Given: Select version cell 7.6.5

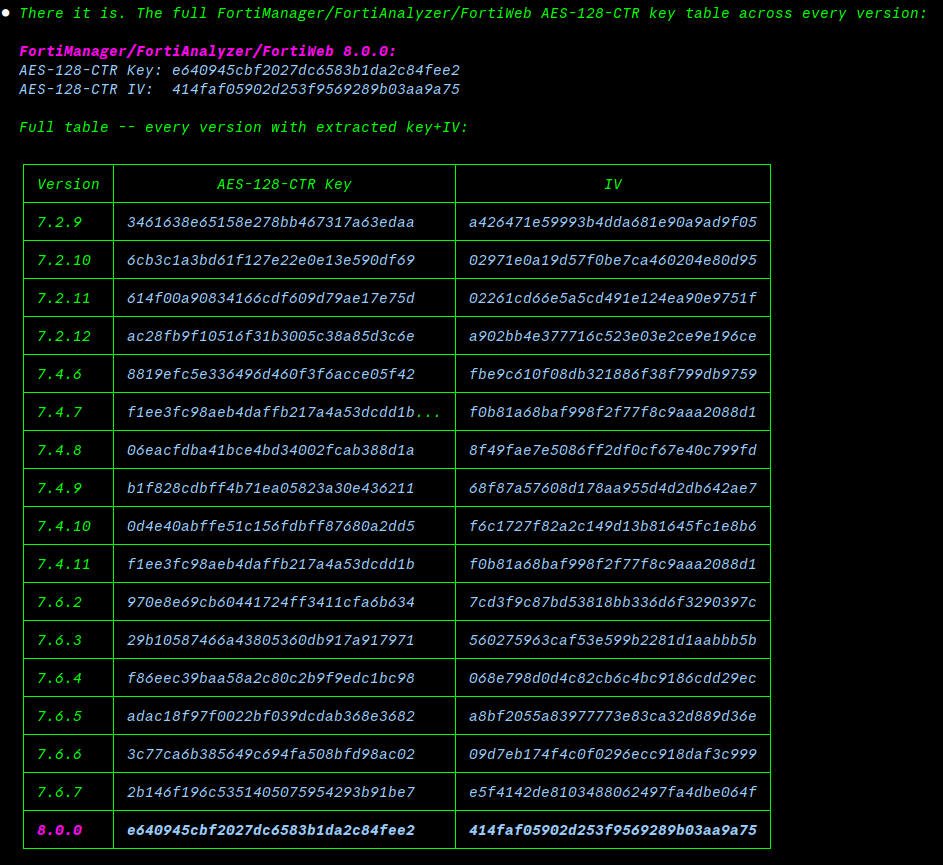Looking at the screenshot, I should pyautogui.click(x=60, y=716).
